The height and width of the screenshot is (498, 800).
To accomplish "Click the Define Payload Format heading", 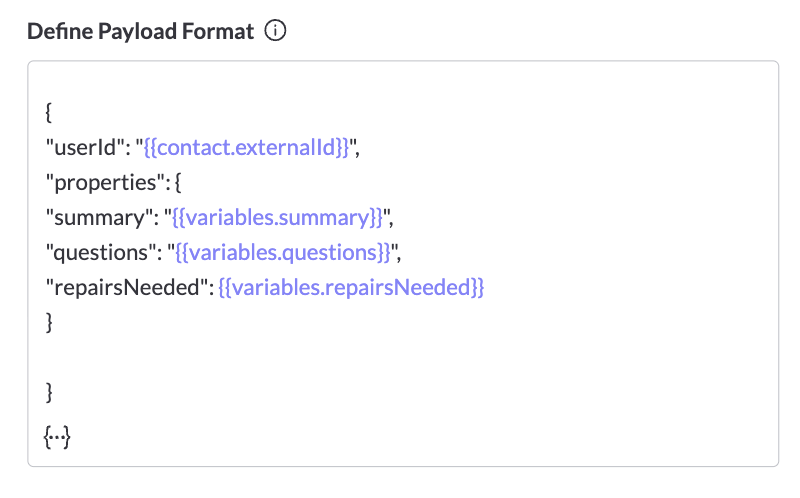I will point(140,31).
